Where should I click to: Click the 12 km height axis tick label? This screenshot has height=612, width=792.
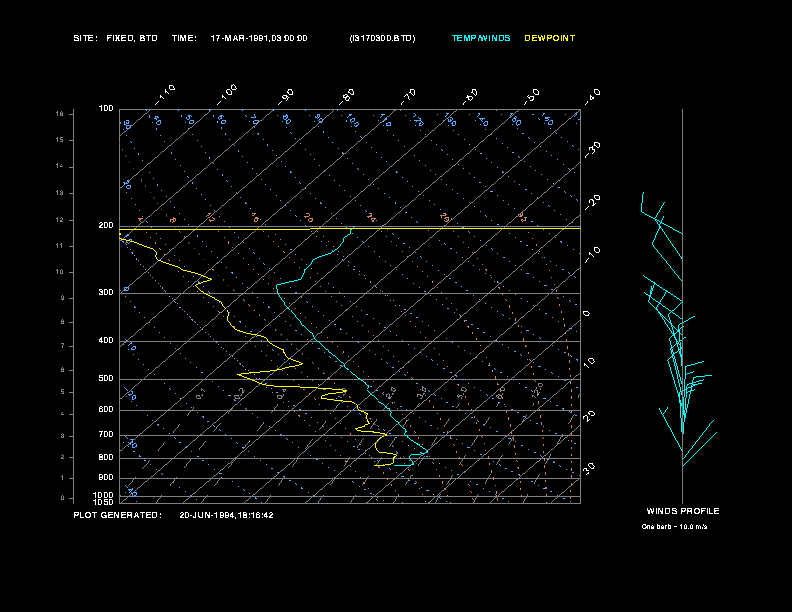(60, 220)
